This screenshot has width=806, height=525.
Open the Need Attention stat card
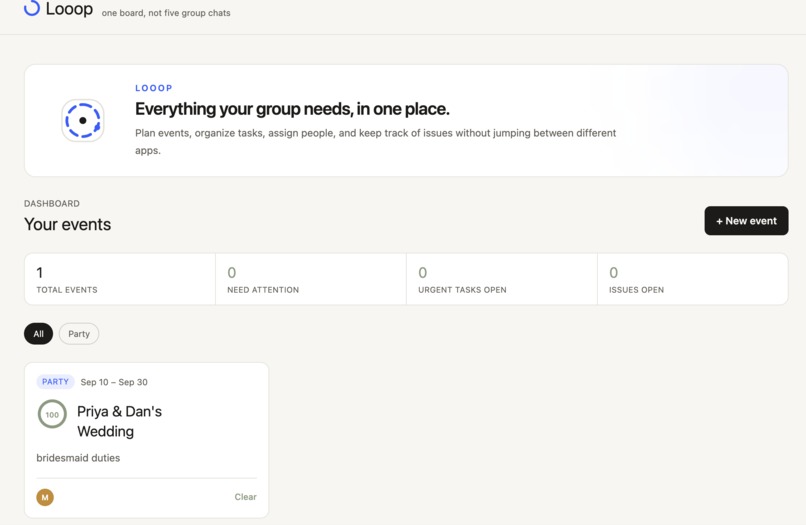(311, 279)
